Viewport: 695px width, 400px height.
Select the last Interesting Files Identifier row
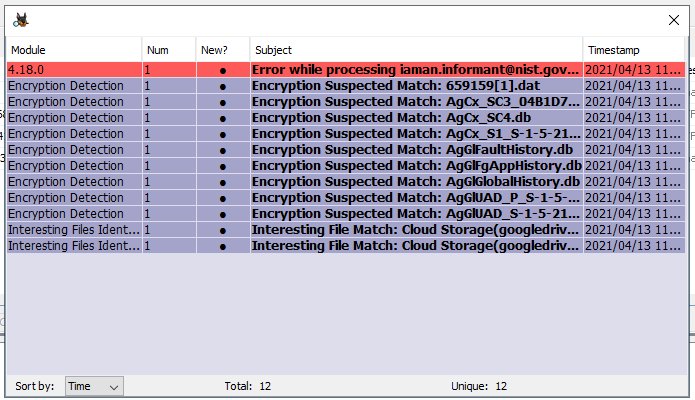pos(346,245)
